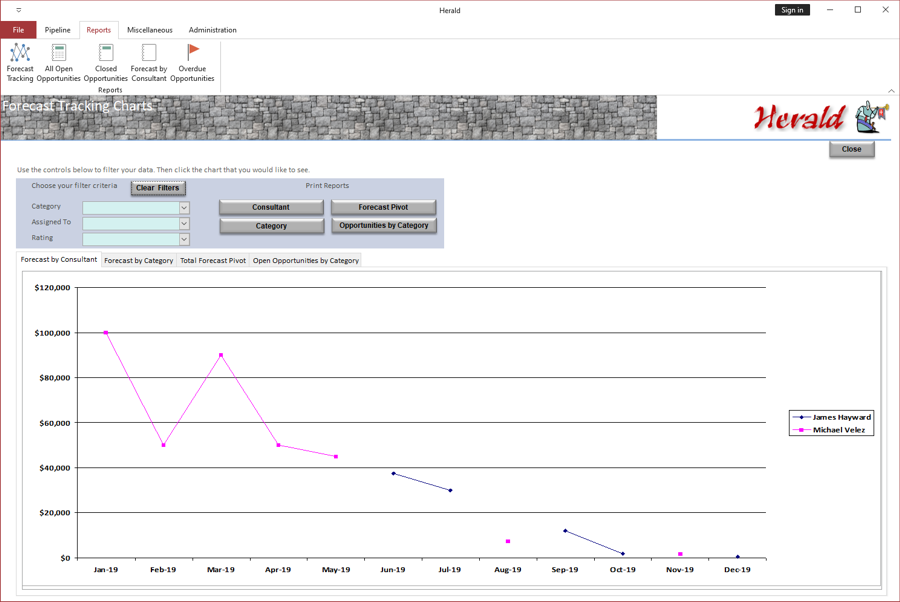The width and height of the screenshot is (900, 602).
Task: Click the Michael Velez Mar-19 data point
Action: point(221,355)
